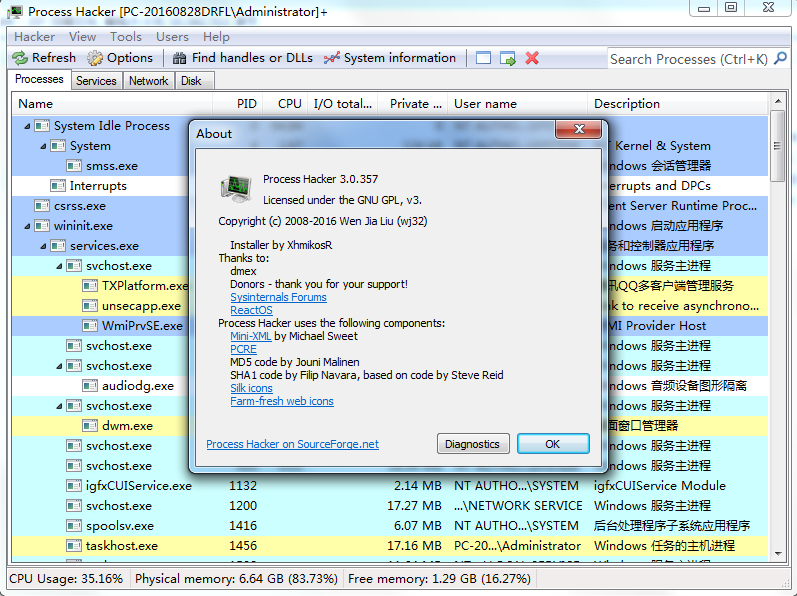The image size is (797, 596).
Task: Click the find window toolbar icon
Action: pos(483,58)
